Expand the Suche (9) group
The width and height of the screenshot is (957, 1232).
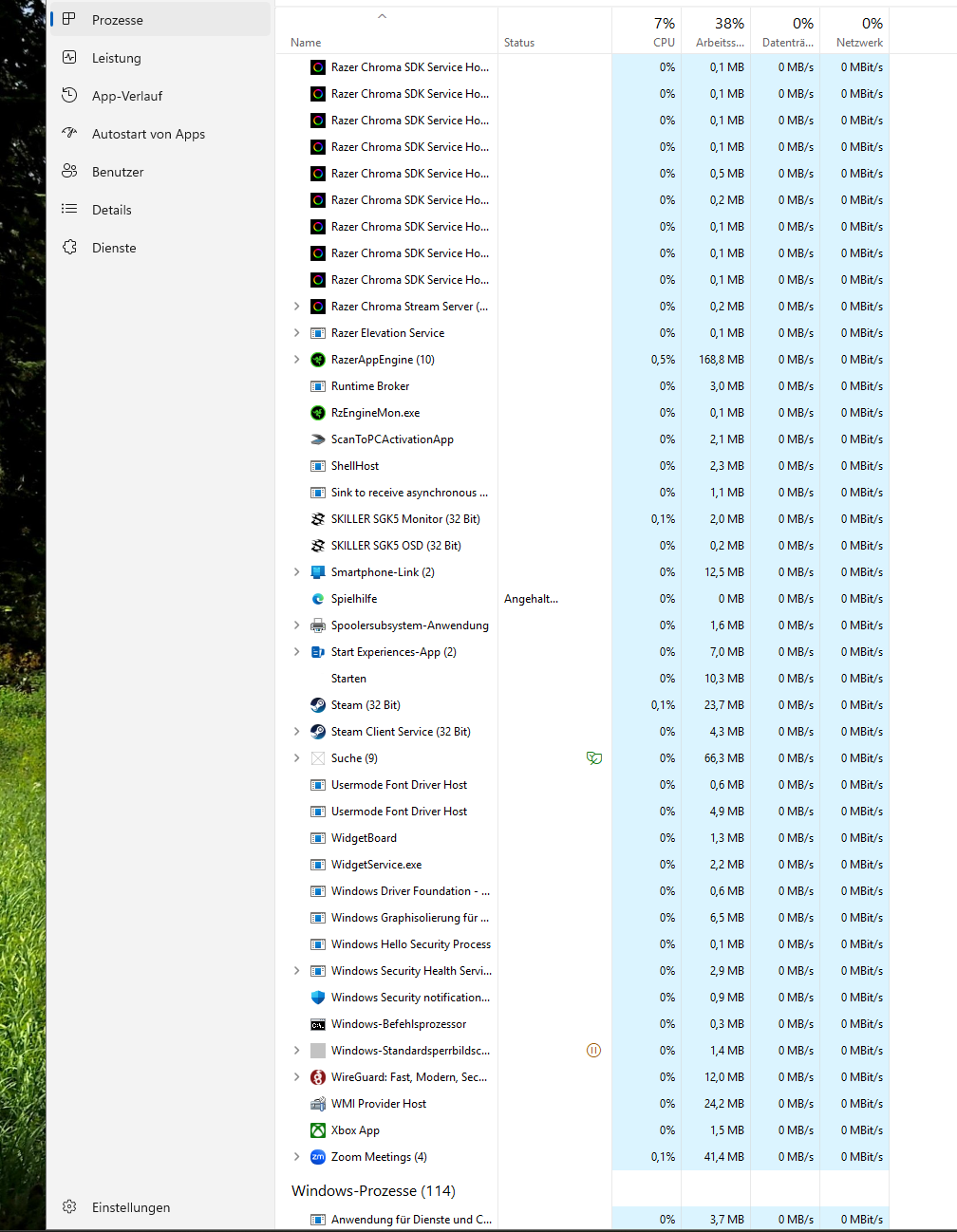pyautogui.click(x=296, y=758)
